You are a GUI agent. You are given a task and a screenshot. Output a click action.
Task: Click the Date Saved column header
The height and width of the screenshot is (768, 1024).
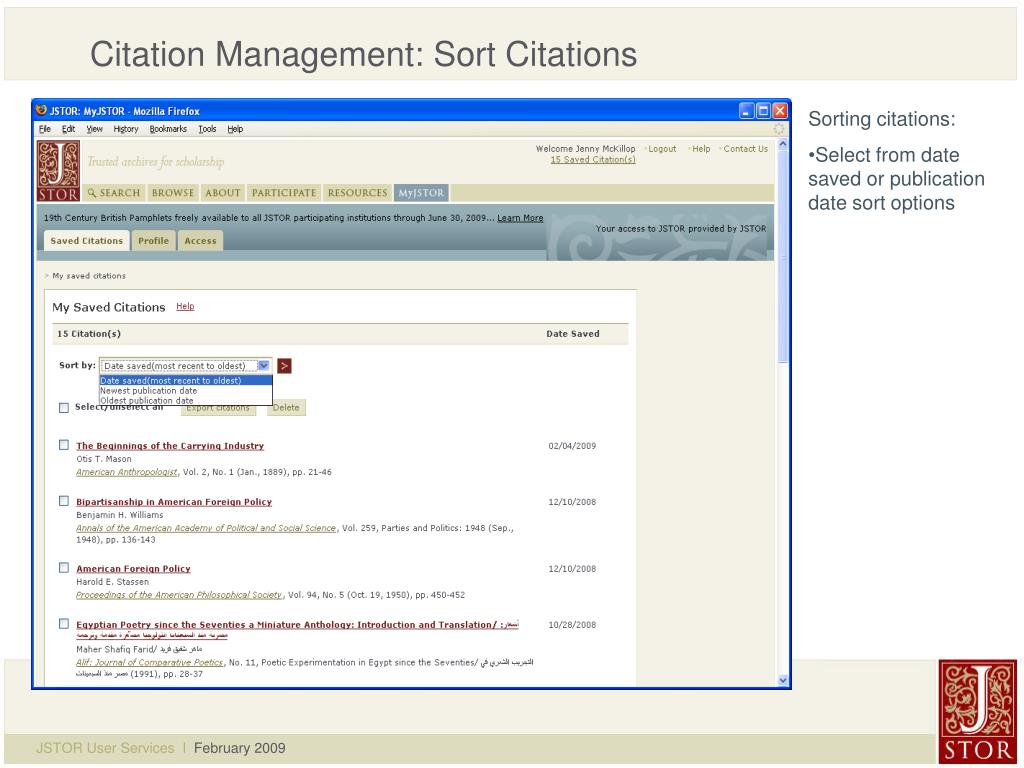[x=573, y=334]
